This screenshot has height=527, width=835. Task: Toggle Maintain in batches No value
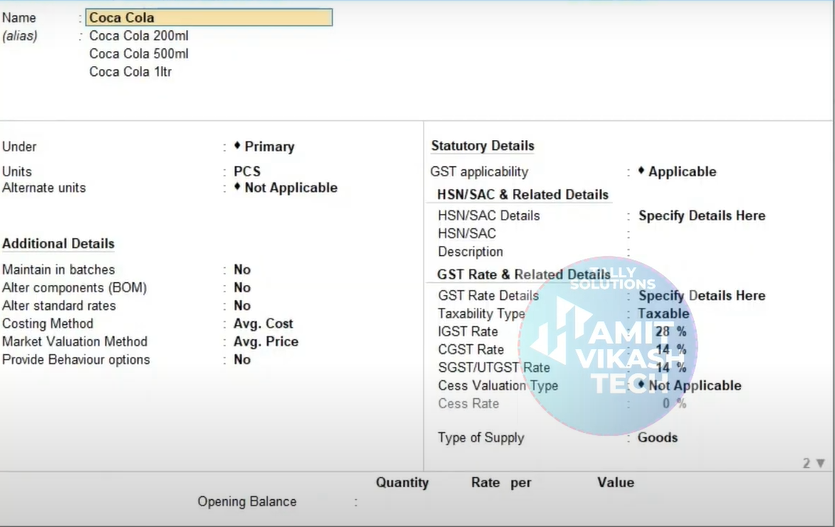pyautogui.click(x=242, y=269)
